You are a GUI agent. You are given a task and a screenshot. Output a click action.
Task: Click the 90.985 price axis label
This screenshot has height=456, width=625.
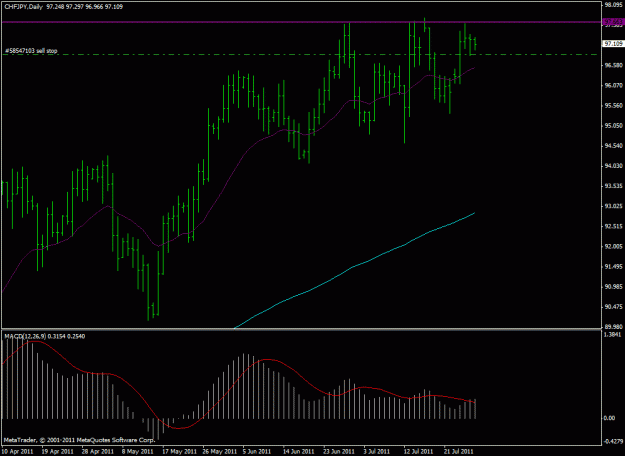(x=613, y=287)
